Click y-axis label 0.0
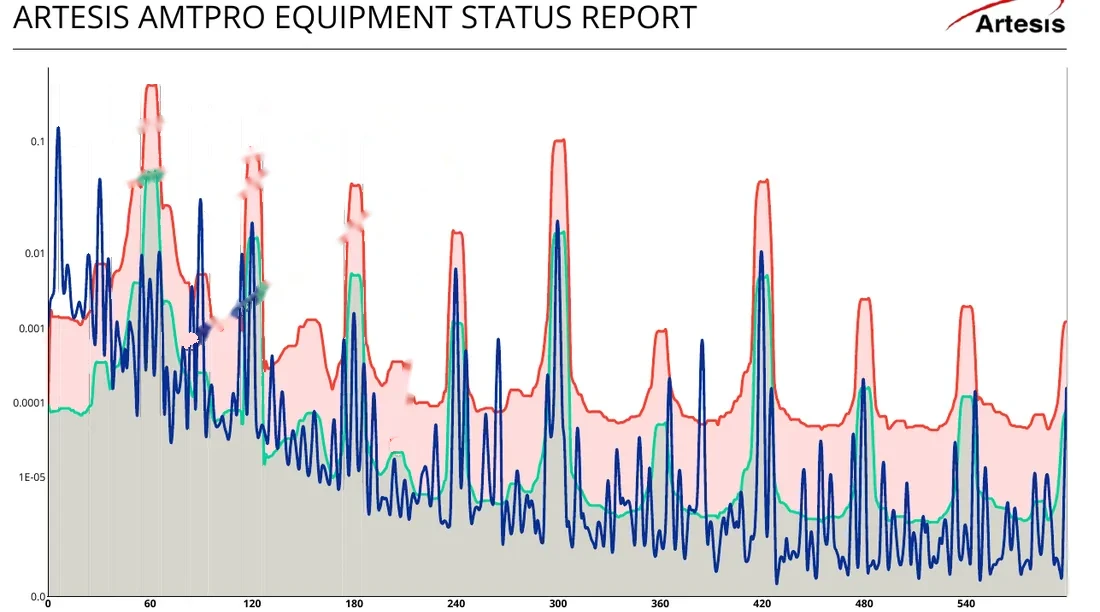 point(37,597)
